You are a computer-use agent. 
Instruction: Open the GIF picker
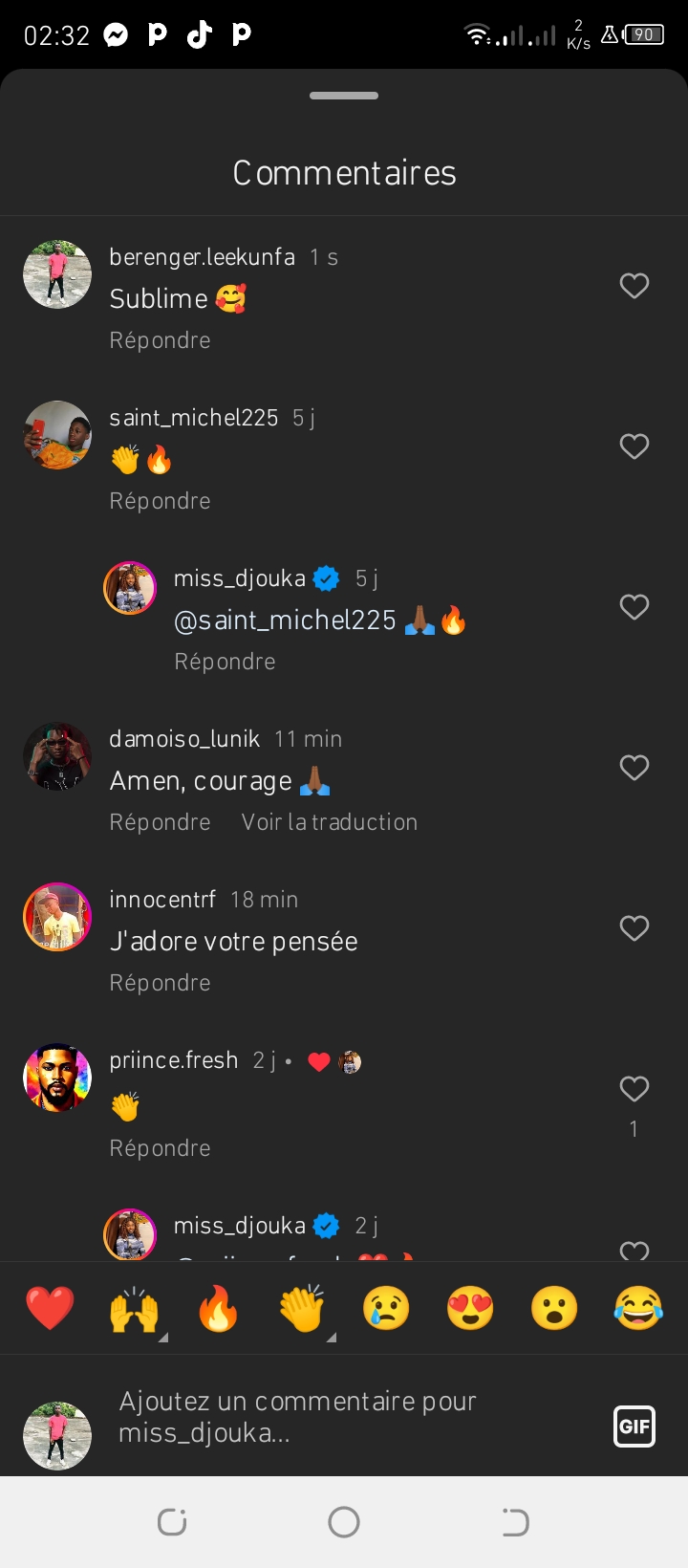(634, 1426)
